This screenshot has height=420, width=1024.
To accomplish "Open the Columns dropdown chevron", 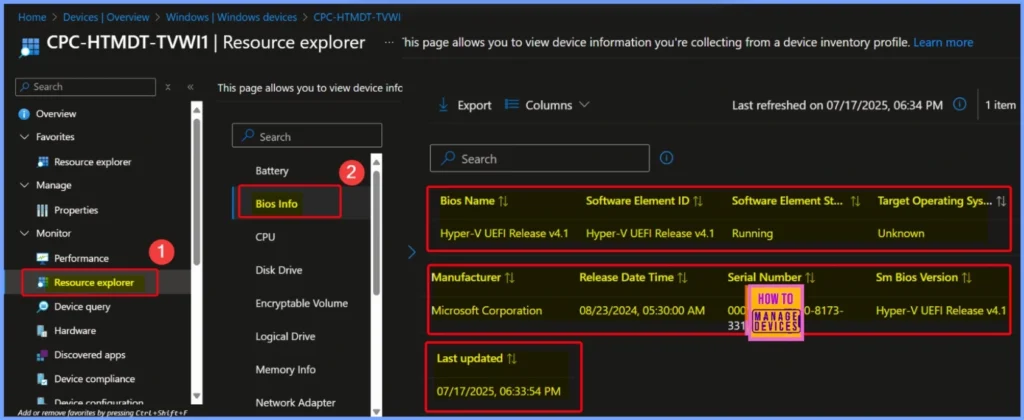I will click(584, 105).
